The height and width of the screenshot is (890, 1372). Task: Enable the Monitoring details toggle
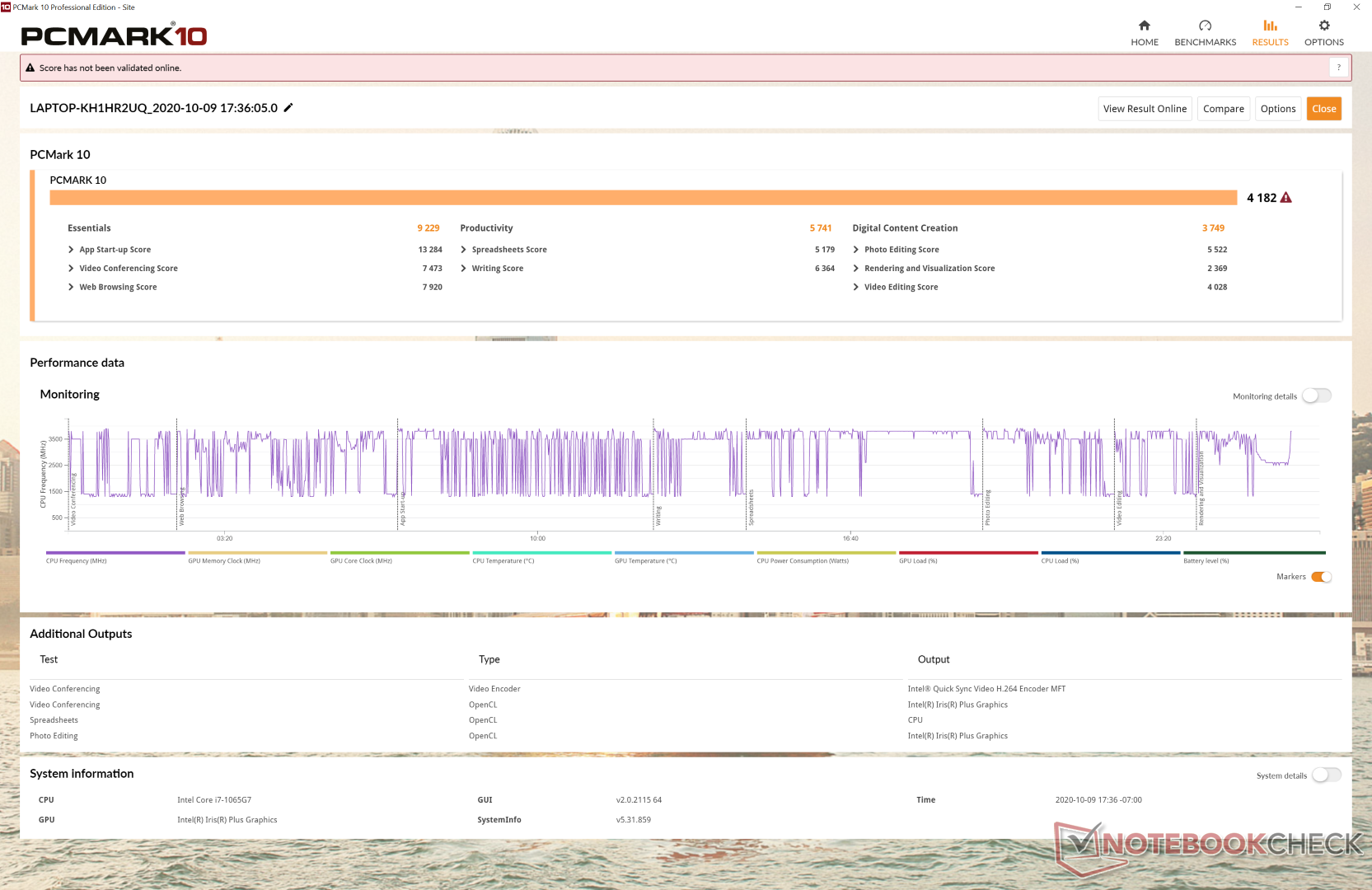pos(1316,396)
